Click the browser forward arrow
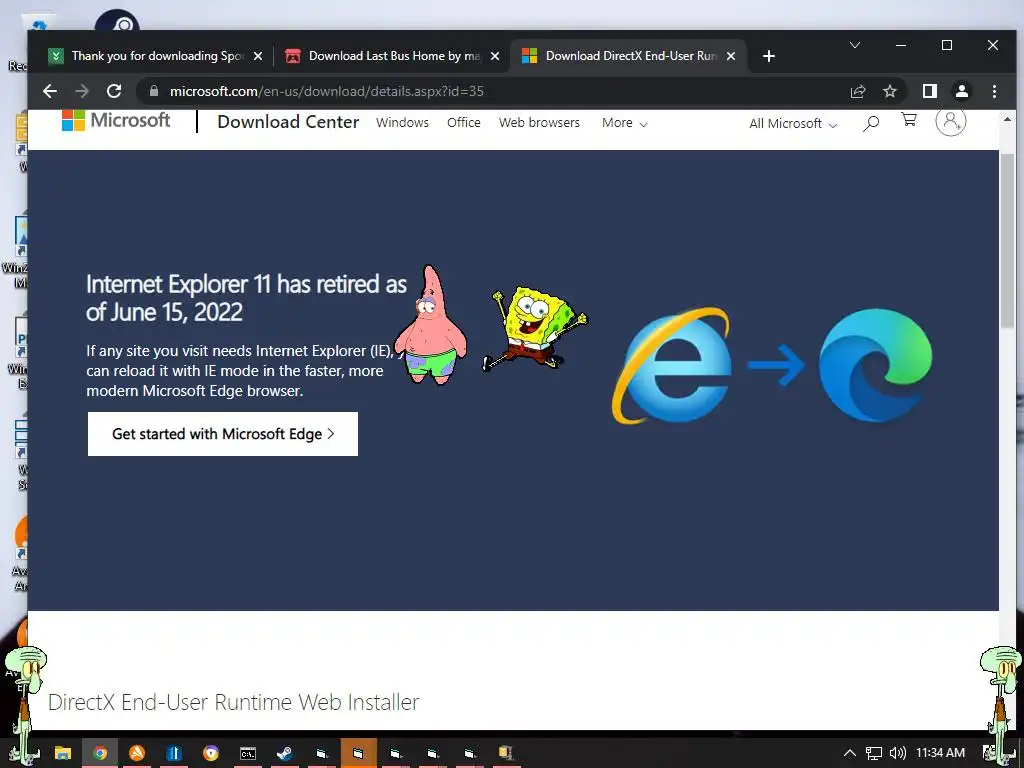Viewport: 1024px width, 768px height. (x=82, y=91)
